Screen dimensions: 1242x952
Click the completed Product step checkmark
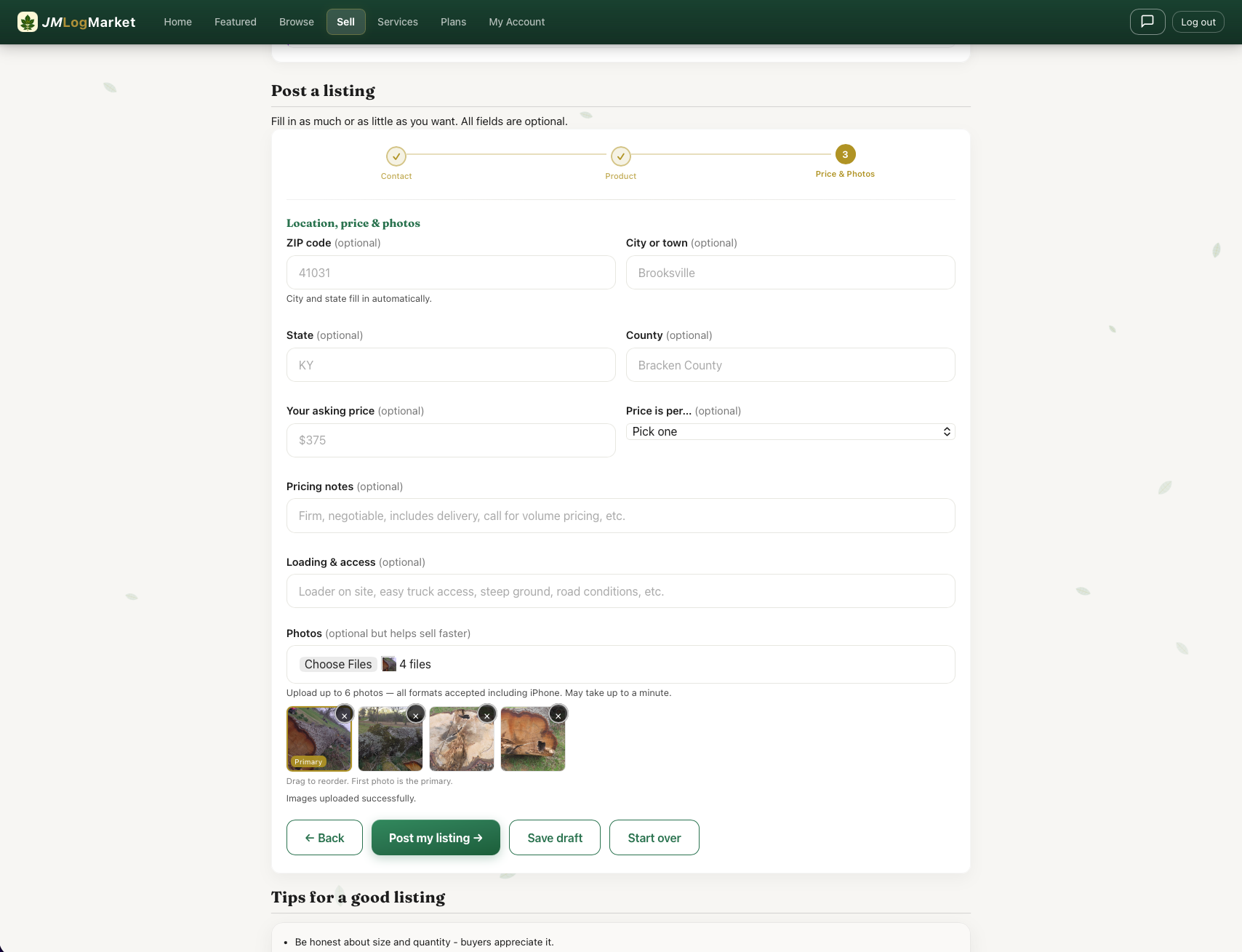[620, 156]
